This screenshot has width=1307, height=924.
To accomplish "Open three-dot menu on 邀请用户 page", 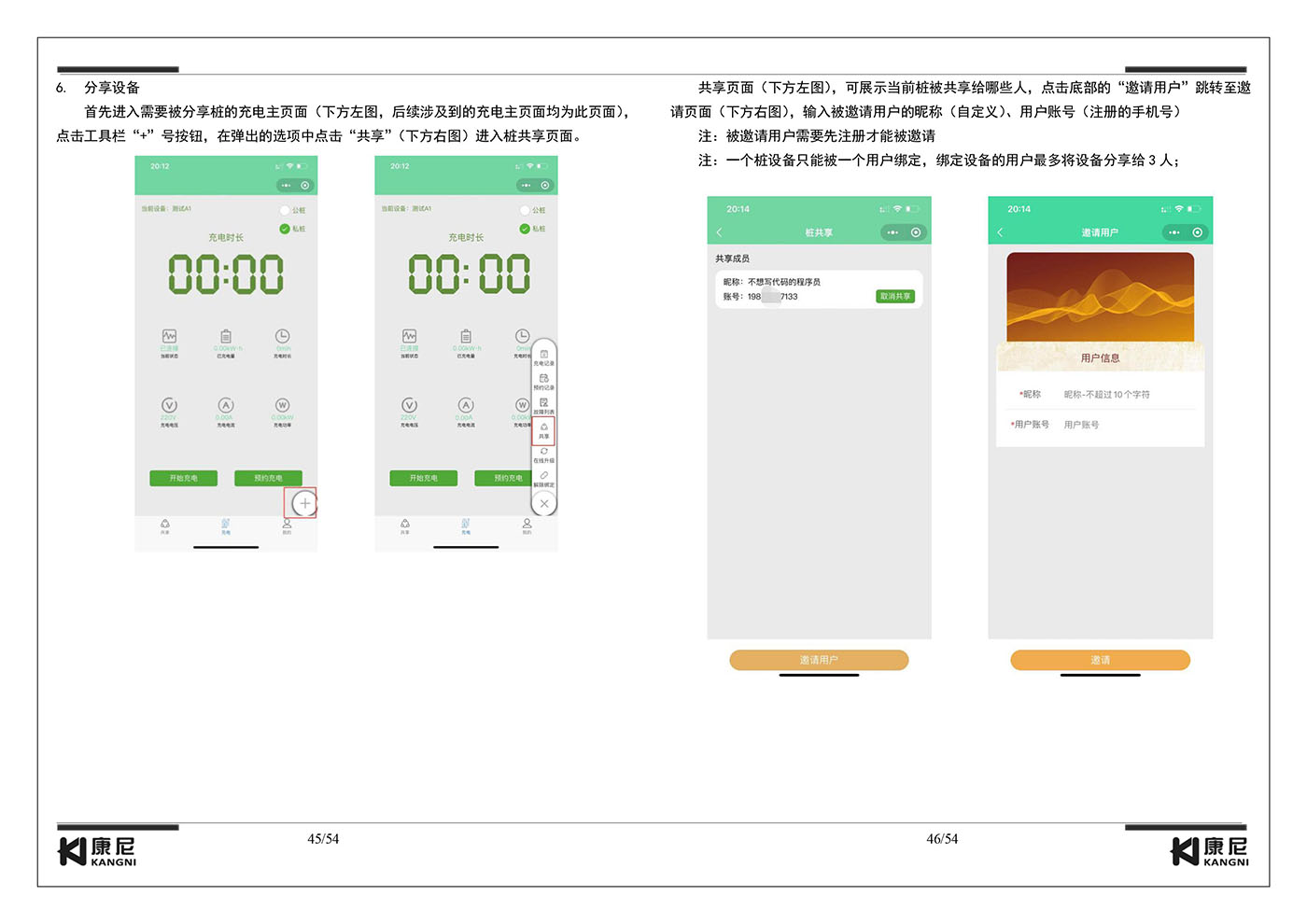I will pyautogui.click(x=1173, y=232).
